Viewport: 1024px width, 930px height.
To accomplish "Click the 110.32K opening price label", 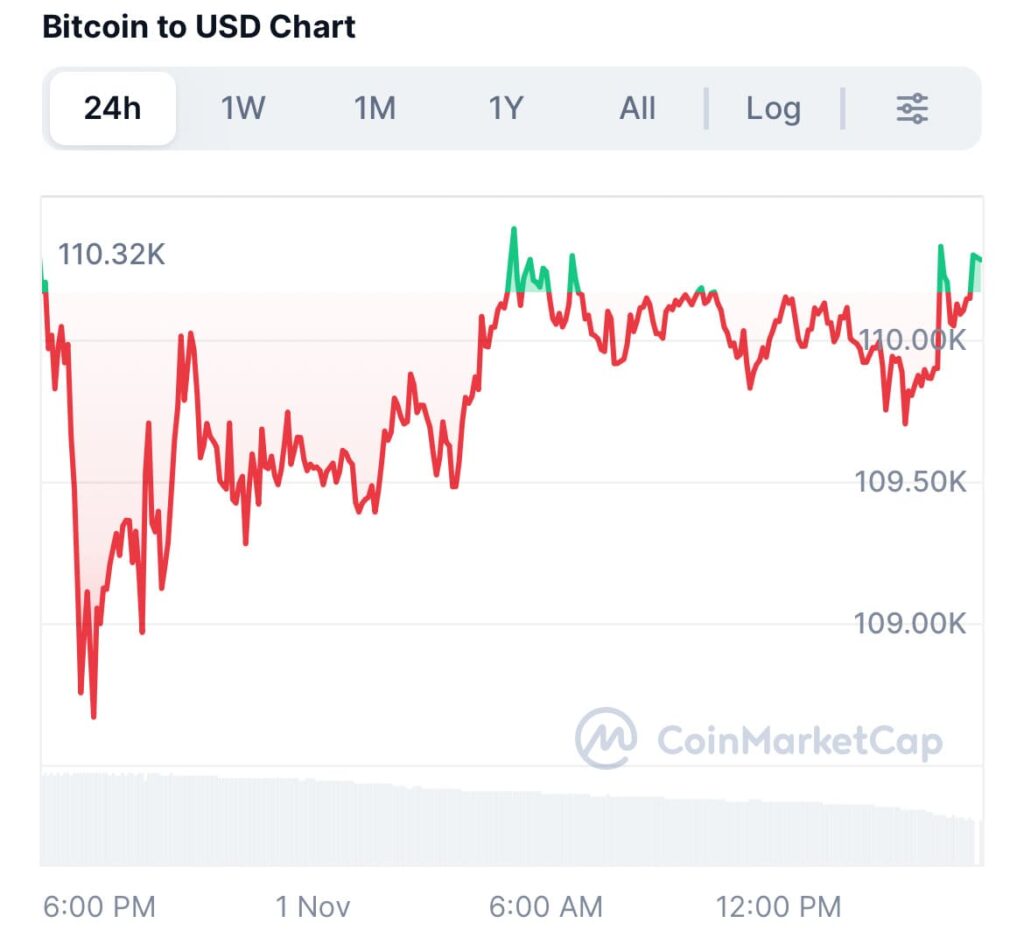I will coord(111,254).
